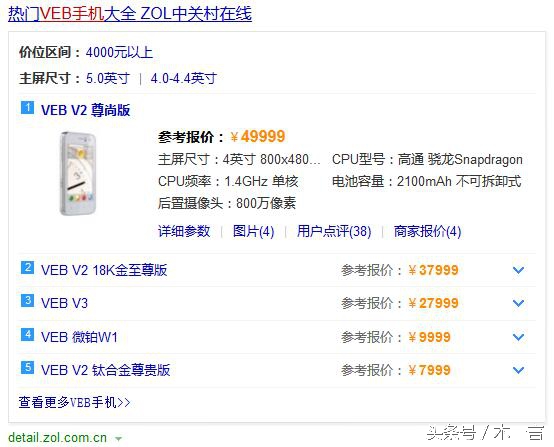Filter by 5.0英寸 screen size

click(108, 78)
